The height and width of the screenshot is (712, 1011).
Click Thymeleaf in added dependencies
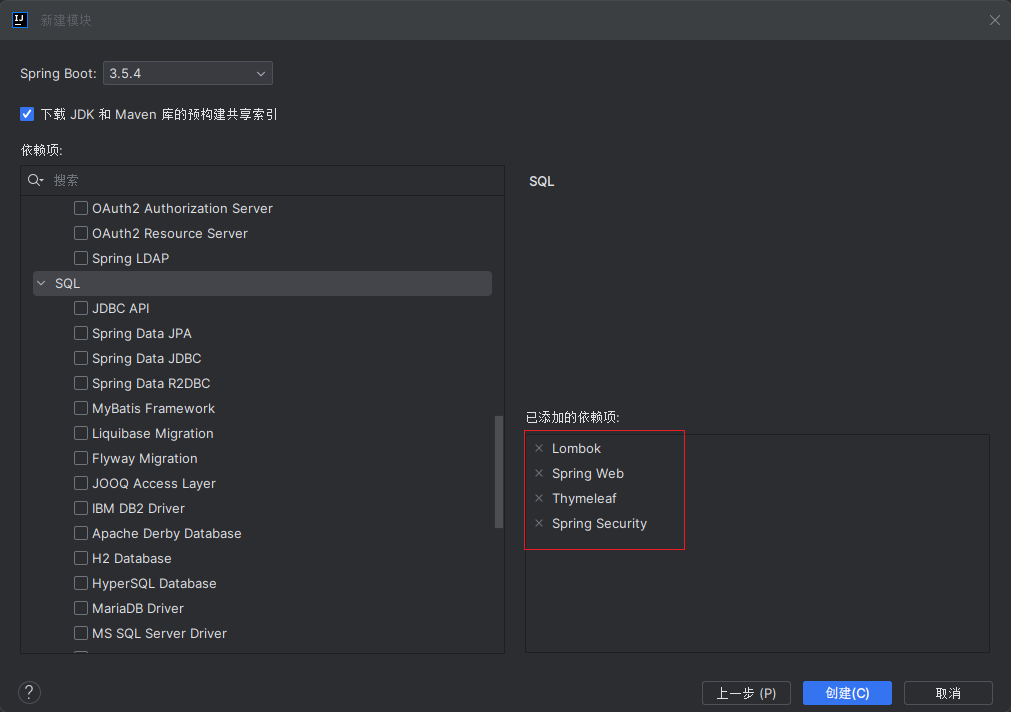pyautogui.click(x=584, y=499)
